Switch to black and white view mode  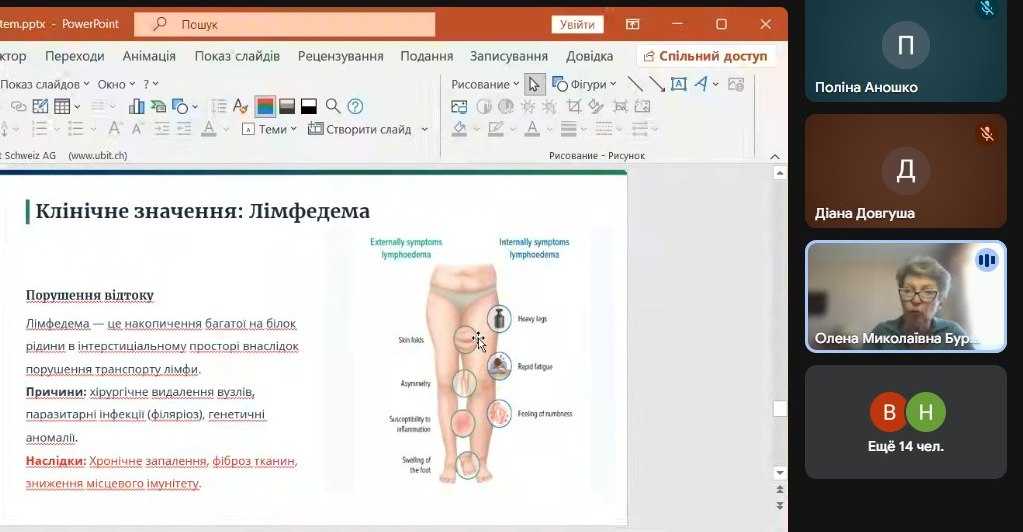(x=309, y=106)
